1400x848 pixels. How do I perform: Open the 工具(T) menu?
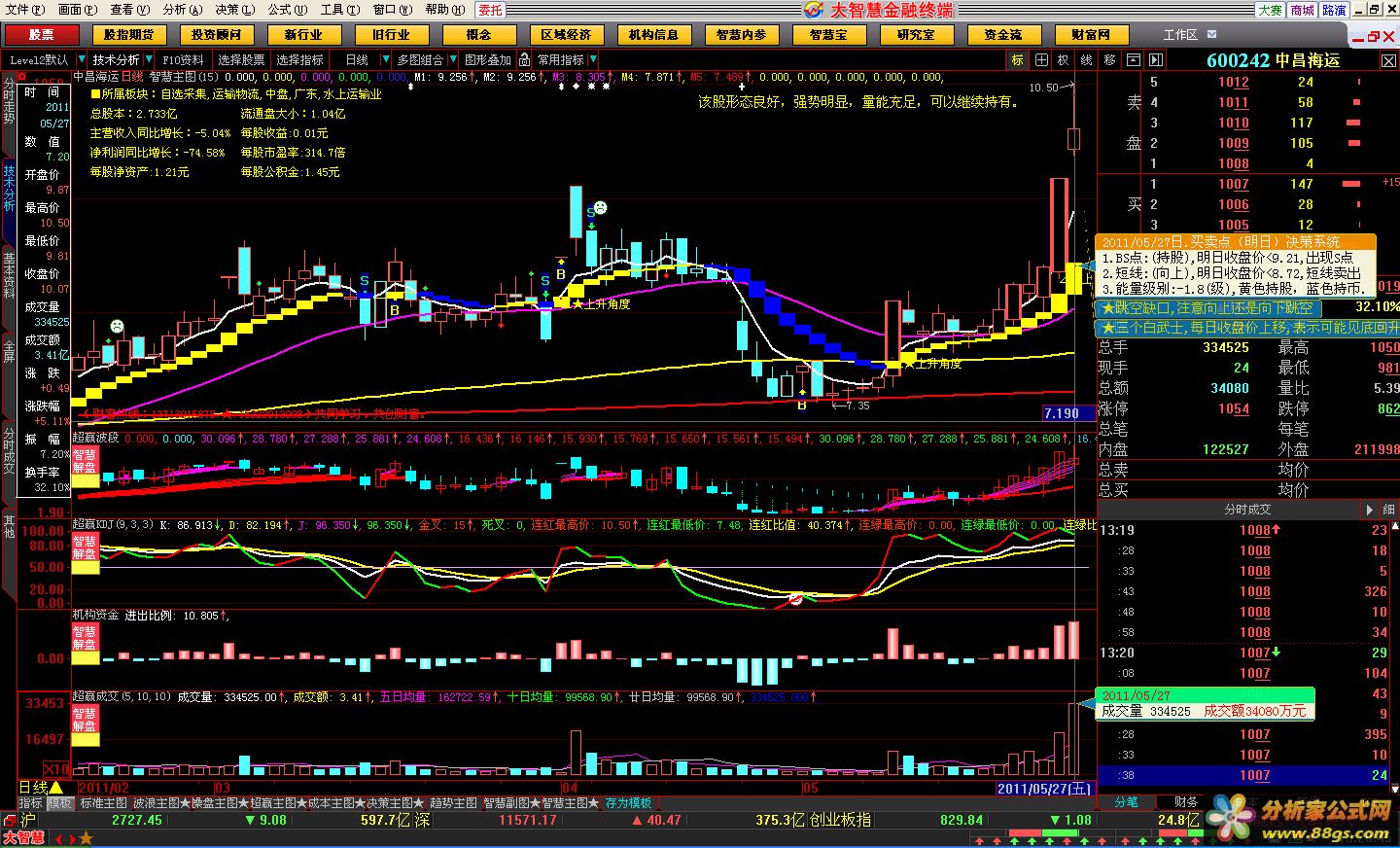339,10
